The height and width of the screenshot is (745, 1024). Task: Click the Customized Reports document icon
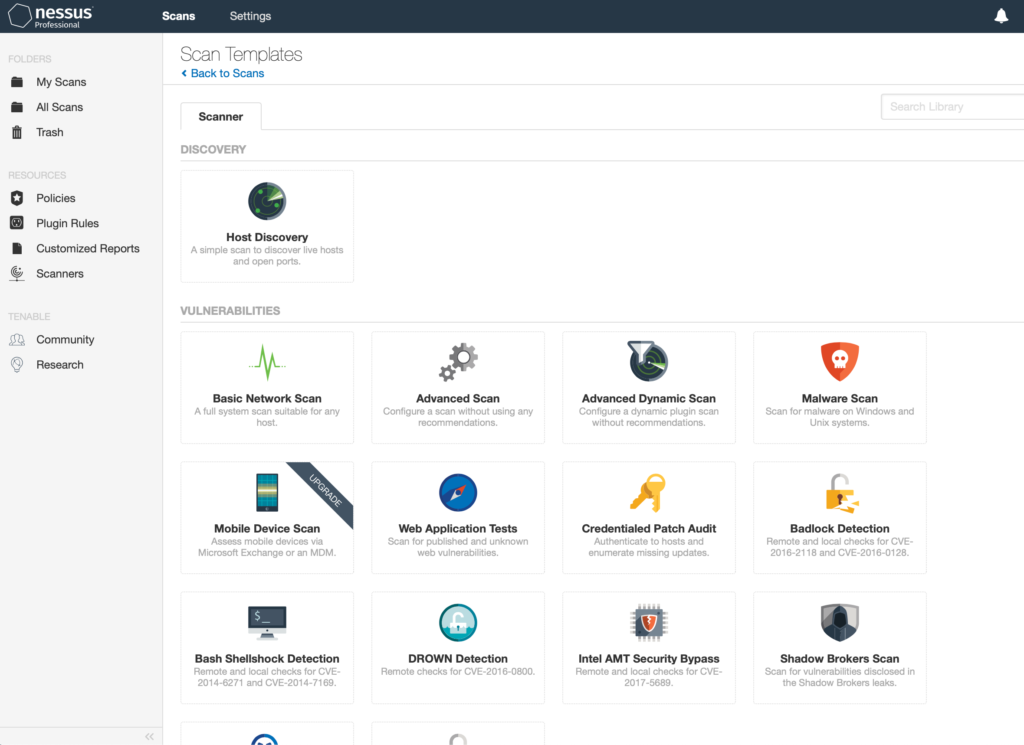(x=17, y=248)
